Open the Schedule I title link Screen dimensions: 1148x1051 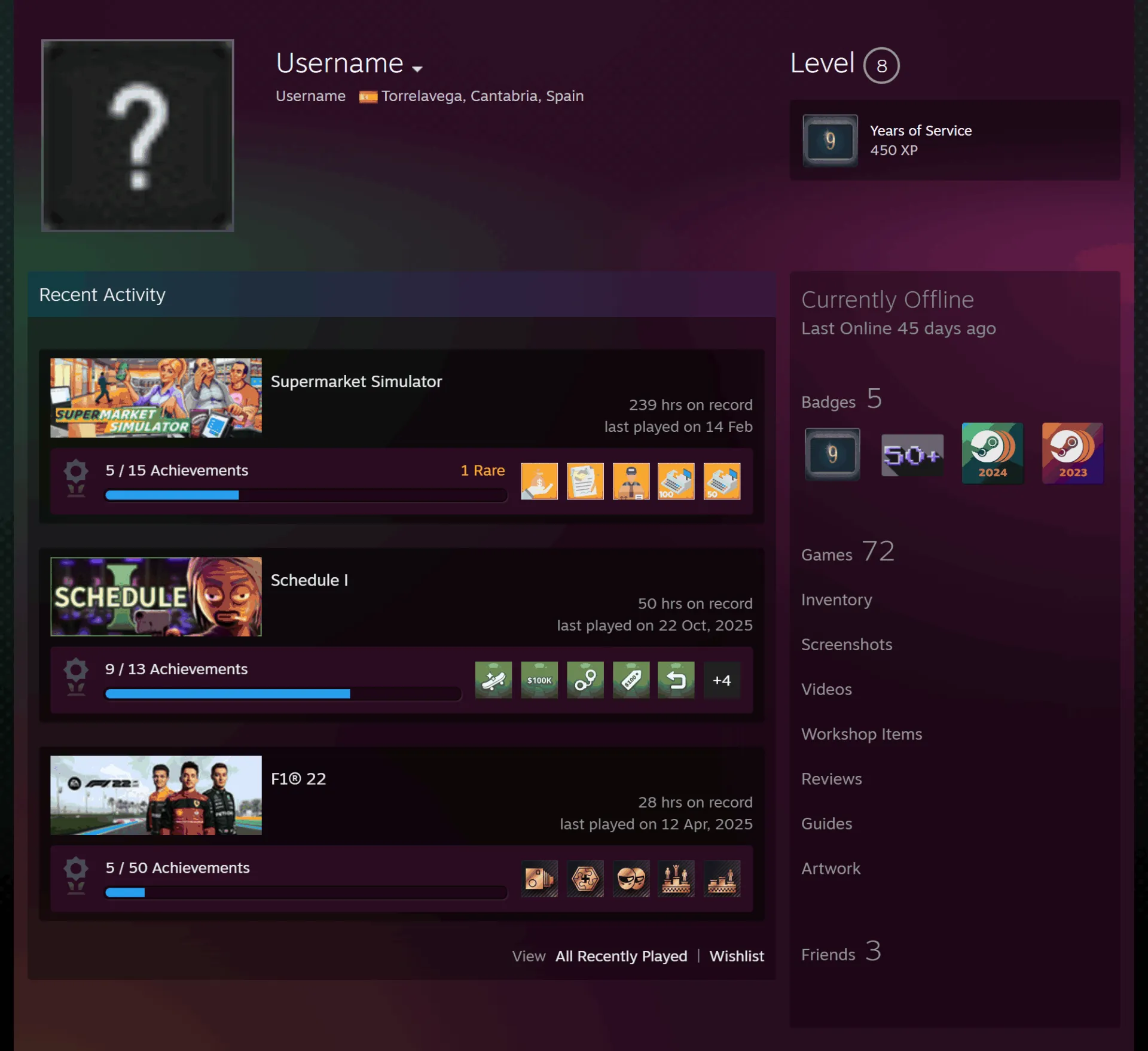(310, 580)
